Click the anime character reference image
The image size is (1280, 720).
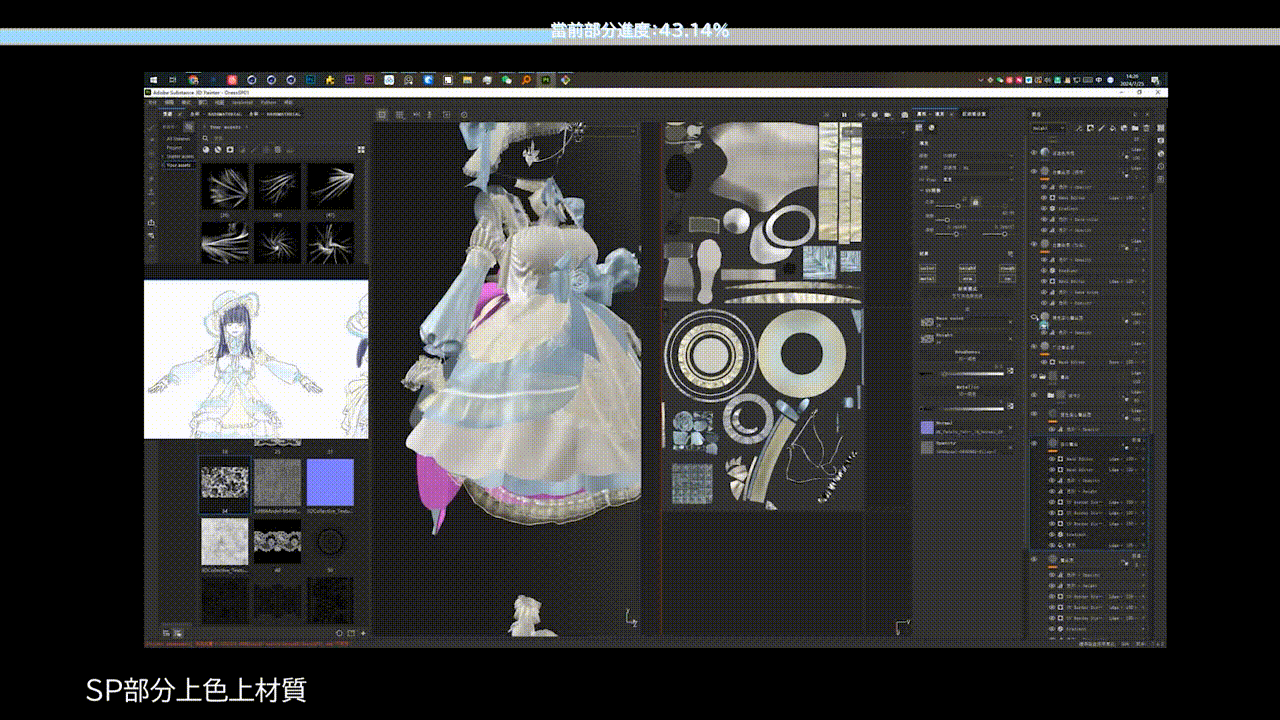click(256, 360)
